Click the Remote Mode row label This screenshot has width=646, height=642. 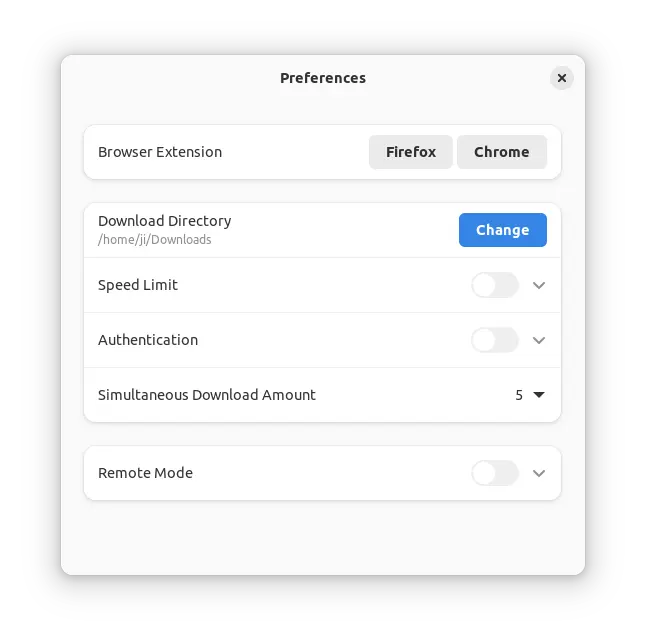145,473
